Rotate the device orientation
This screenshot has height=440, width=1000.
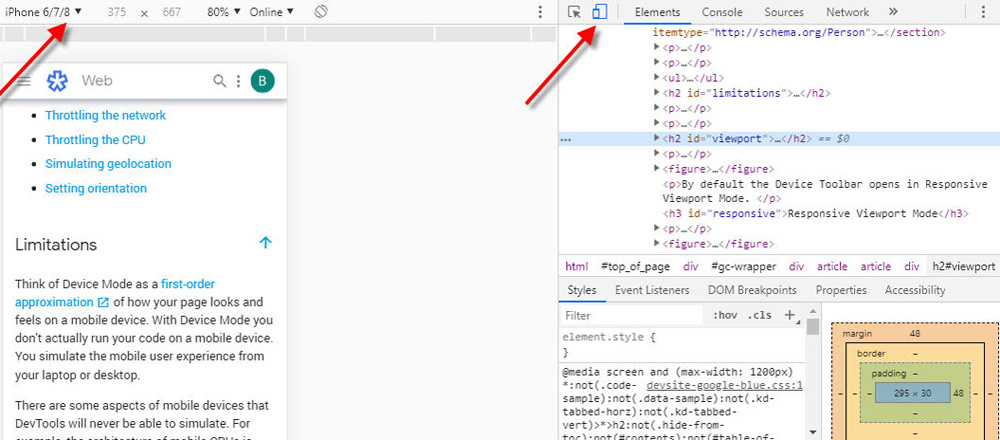(x=321, y=11)
